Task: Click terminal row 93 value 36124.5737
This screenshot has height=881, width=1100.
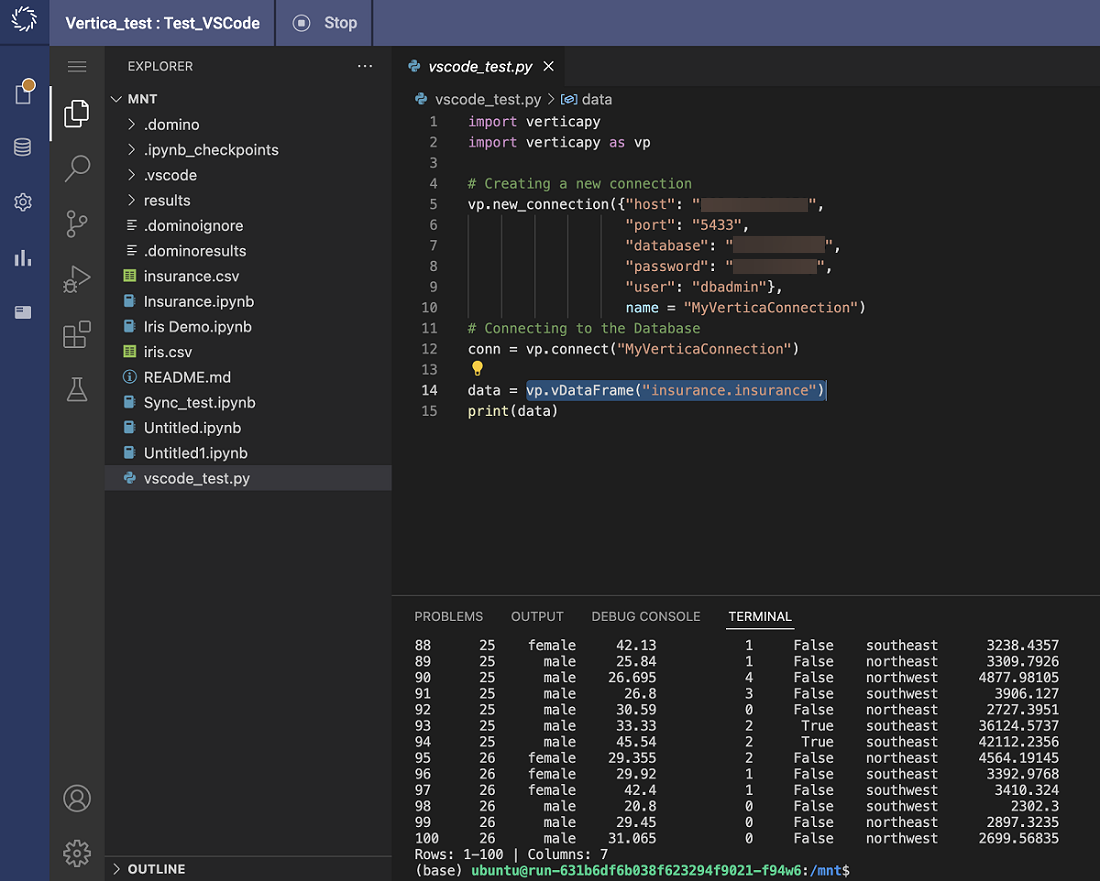Action: (1019, 725)
